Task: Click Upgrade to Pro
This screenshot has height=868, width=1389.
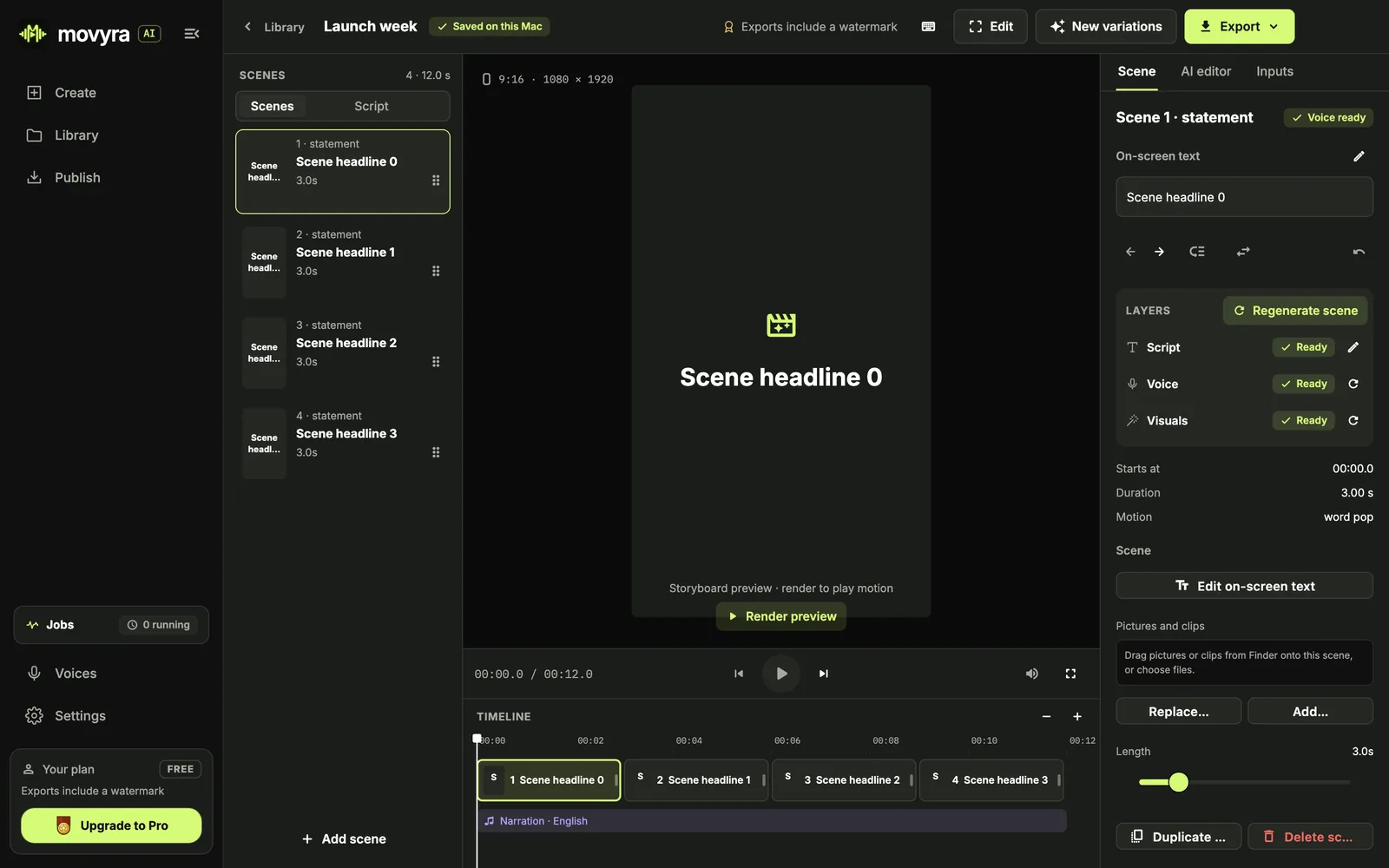Action: (111, 825)
